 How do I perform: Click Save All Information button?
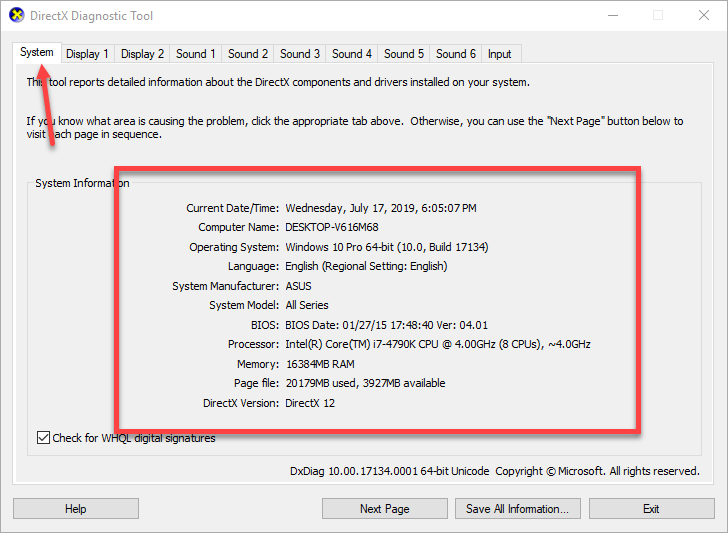pos(518,509)
